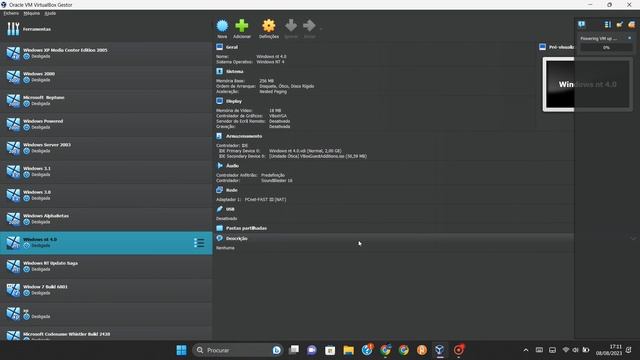This screenshot has width=640, height=360.
Task: Select the Windows 2000 virtual machine
Action: click(x=106, y=77)
